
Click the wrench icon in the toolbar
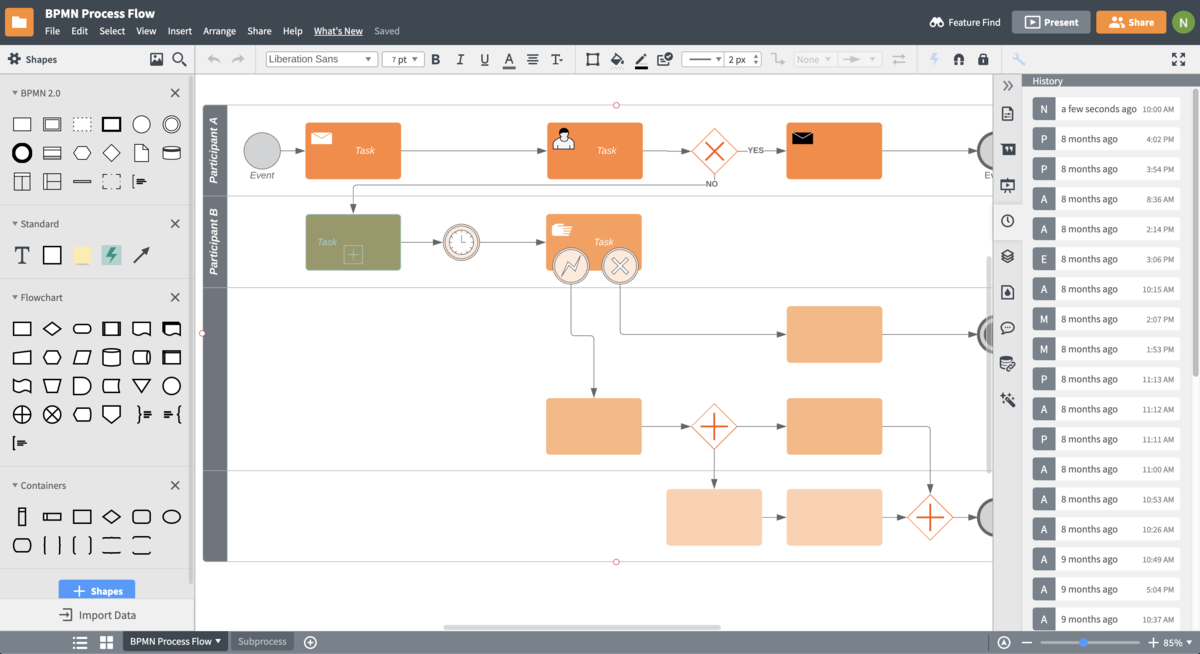pos(1019,60)
